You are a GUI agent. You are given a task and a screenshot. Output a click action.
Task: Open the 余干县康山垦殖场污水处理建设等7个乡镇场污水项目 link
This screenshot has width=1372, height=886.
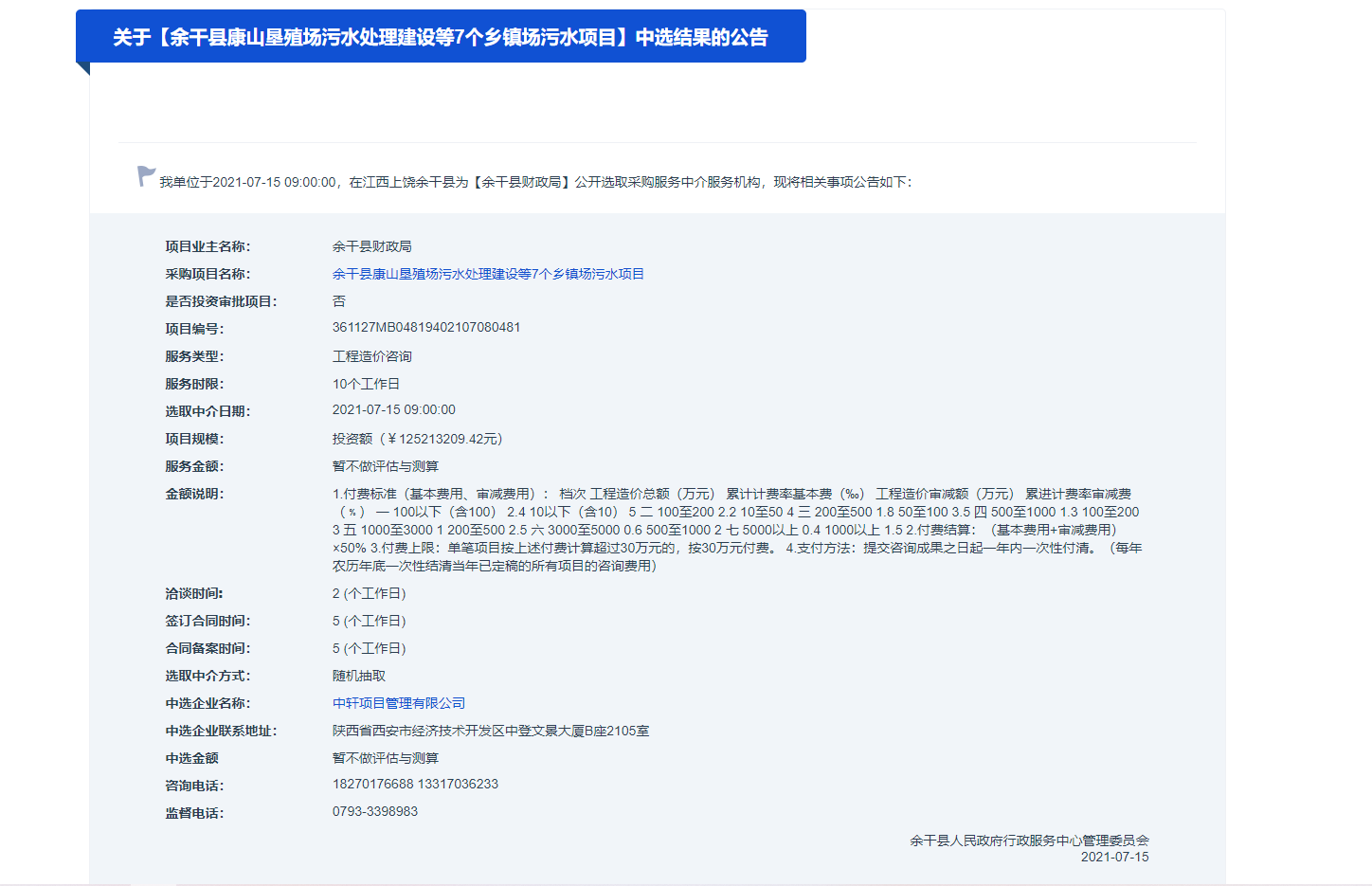(488, 274)
